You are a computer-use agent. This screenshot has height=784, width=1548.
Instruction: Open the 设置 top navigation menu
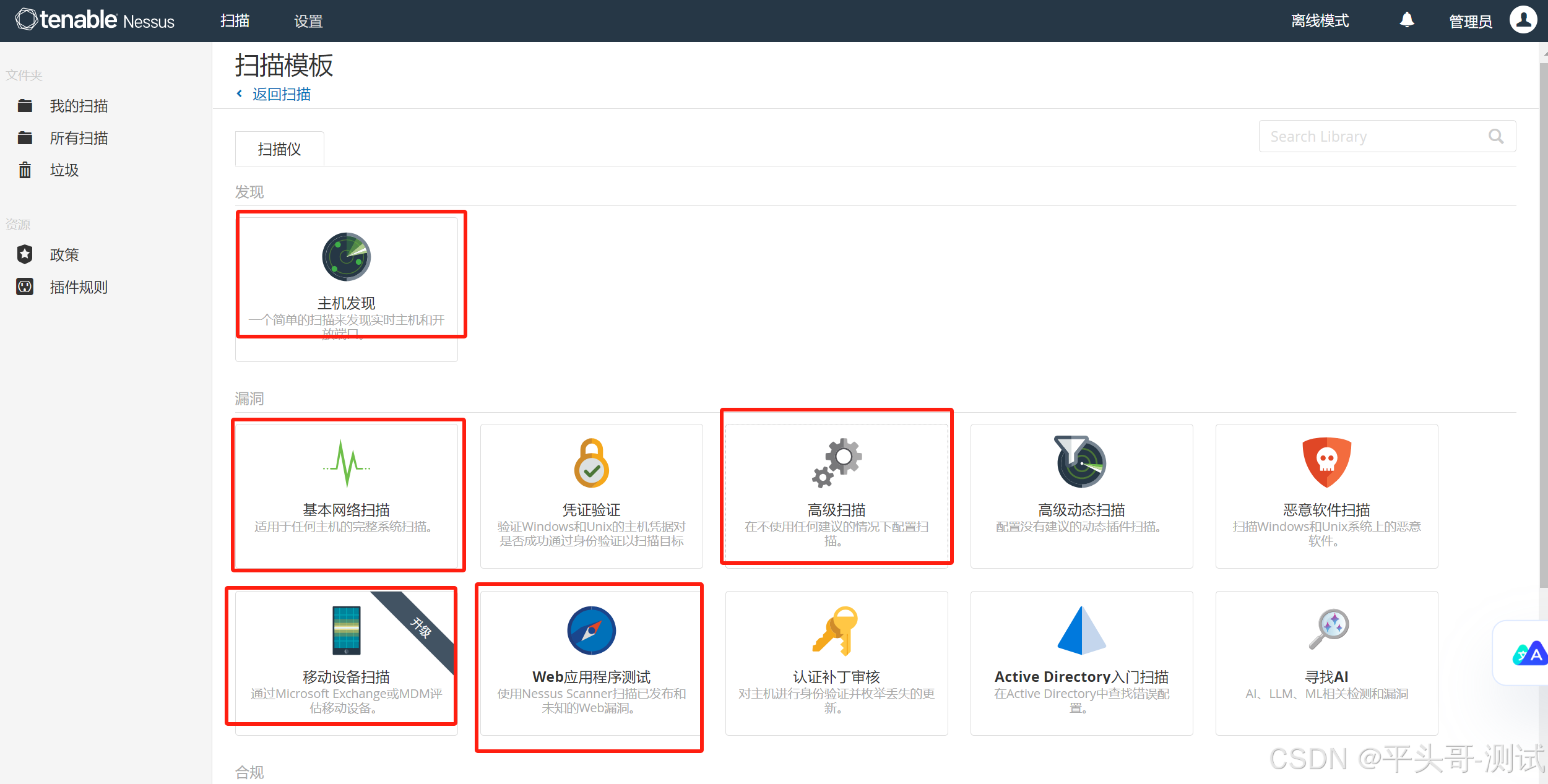coord(308,21)
